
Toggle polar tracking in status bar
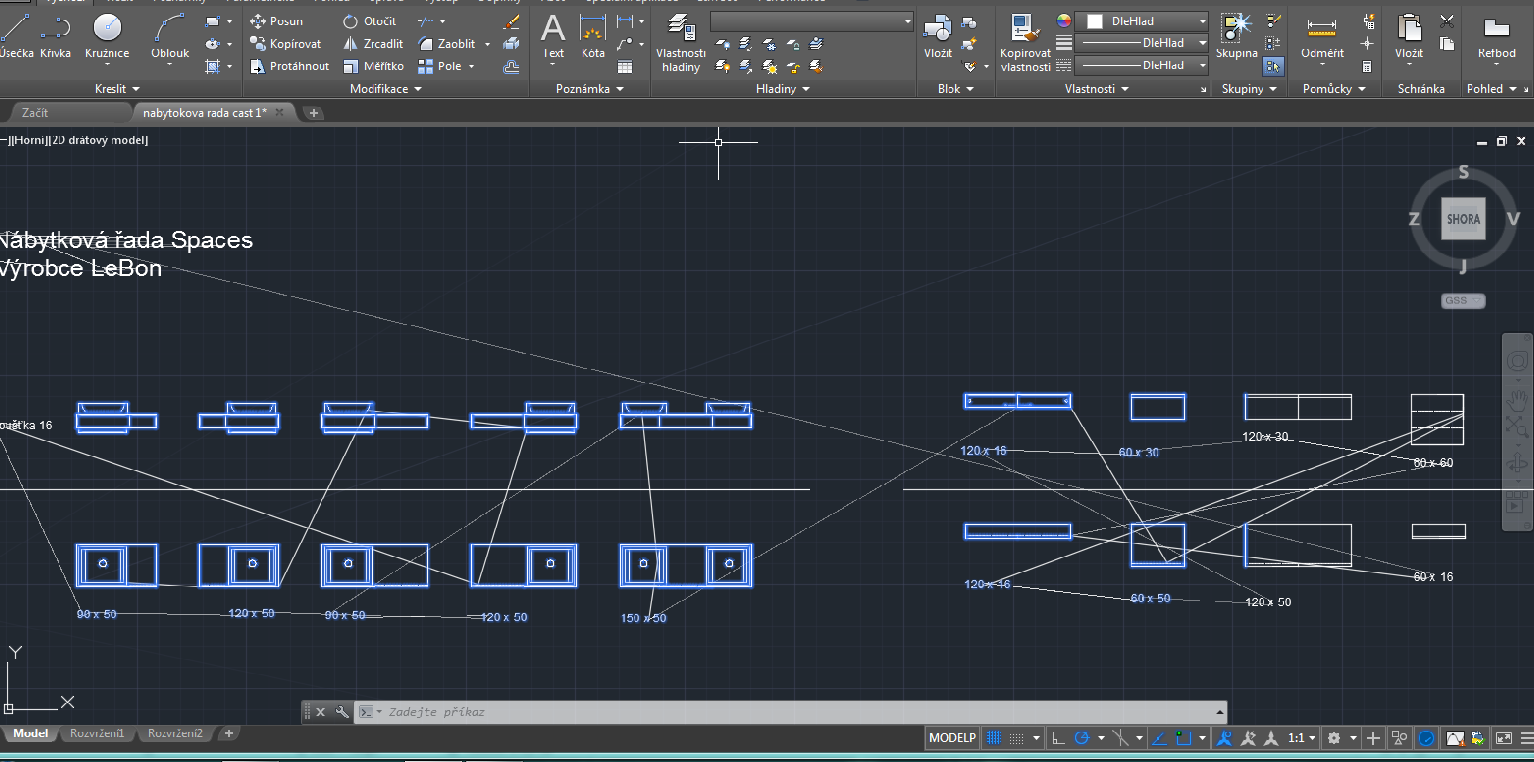pyautogui.click(x=1081, y=738)
